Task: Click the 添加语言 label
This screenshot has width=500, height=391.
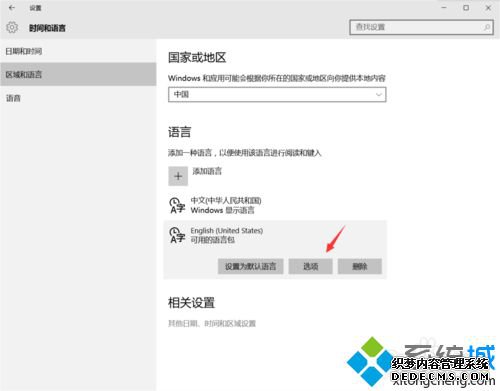Action: [x=207, y=171]
